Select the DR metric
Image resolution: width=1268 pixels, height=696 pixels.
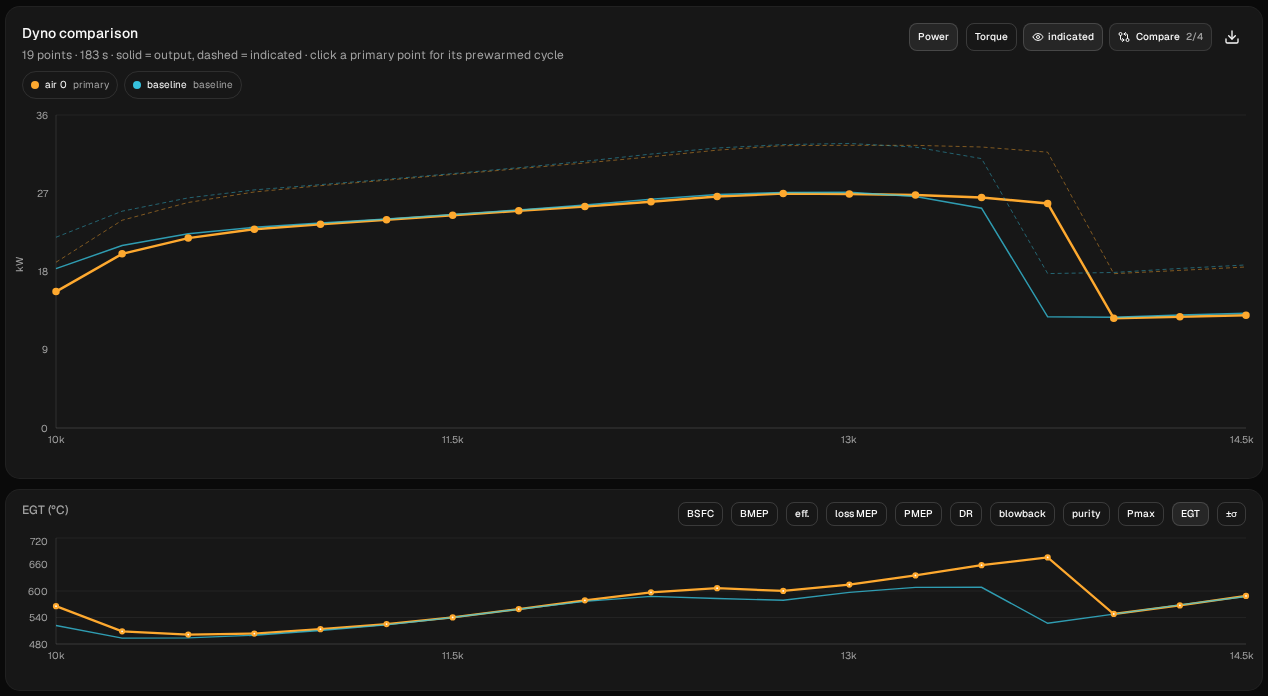point(966,514)
